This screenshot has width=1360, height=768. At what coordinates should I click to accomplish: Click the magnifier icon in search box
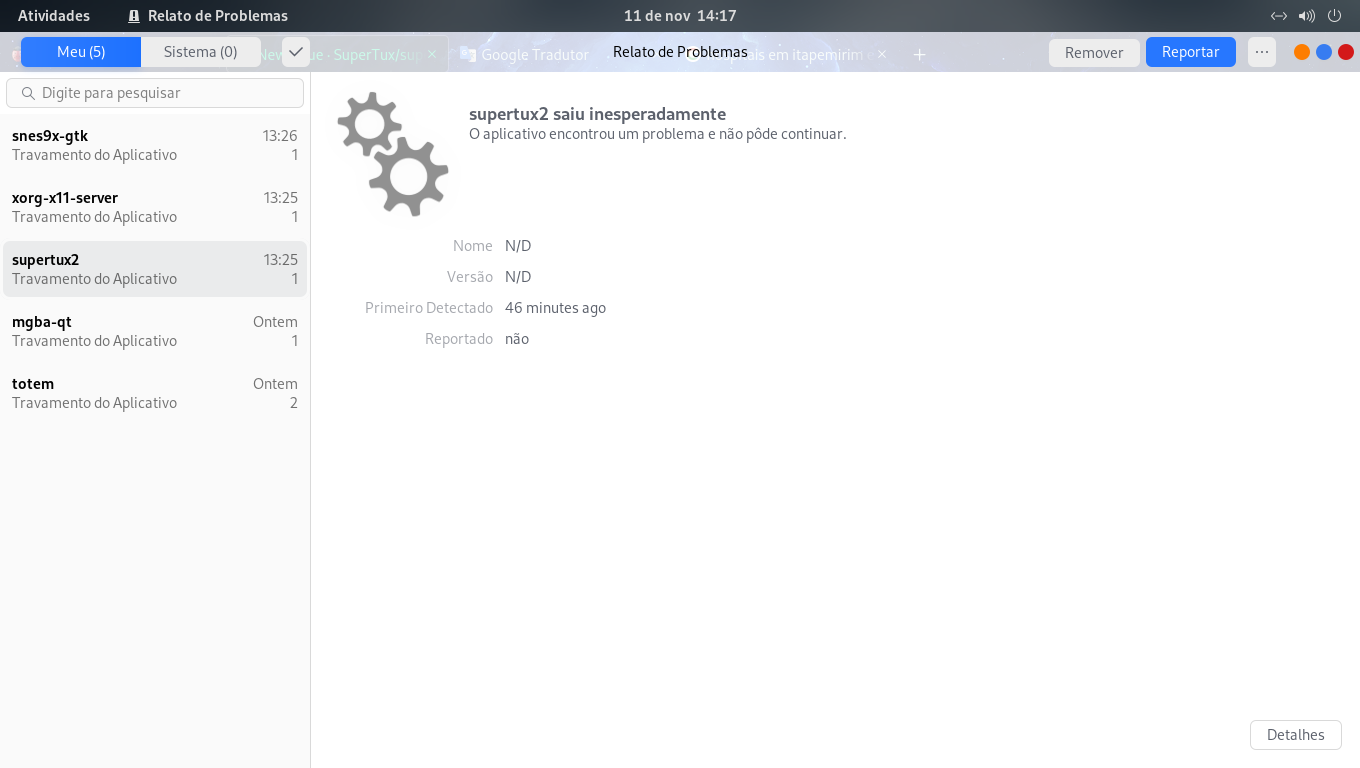pos(28,93)
